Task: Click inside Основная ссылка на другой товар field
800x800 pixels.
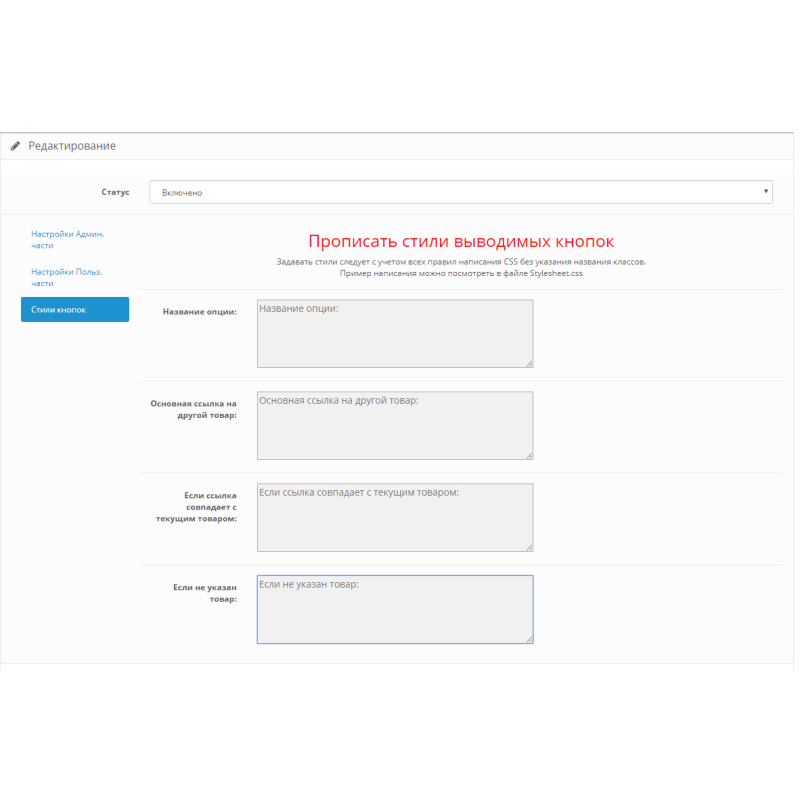Action: (394, 425)
